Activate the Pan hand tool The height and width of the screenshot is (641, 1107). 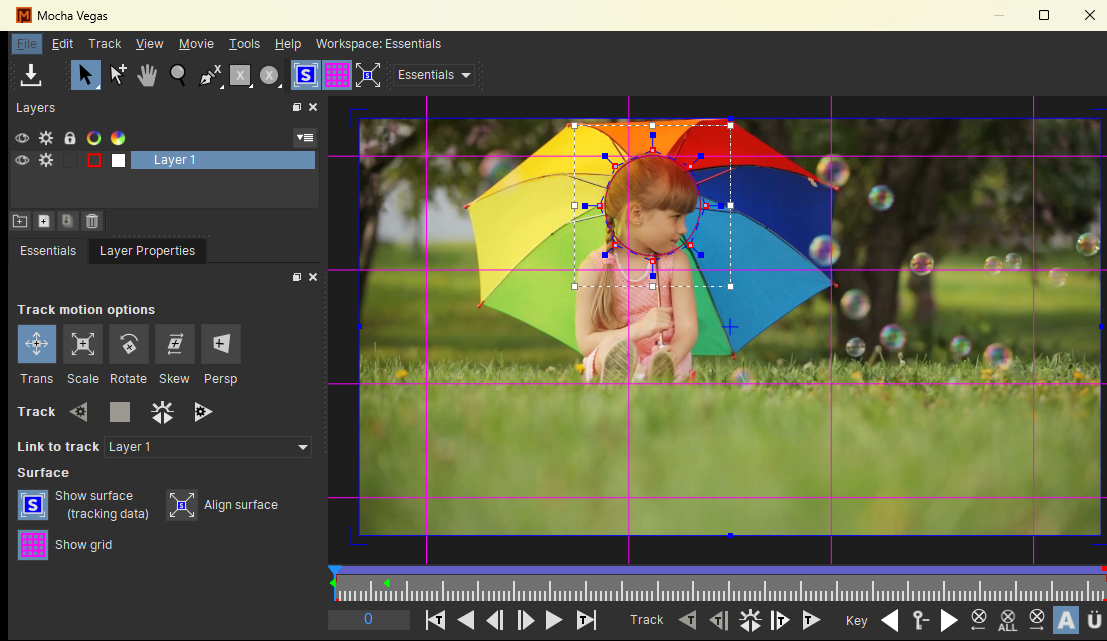tap(147, 75)
